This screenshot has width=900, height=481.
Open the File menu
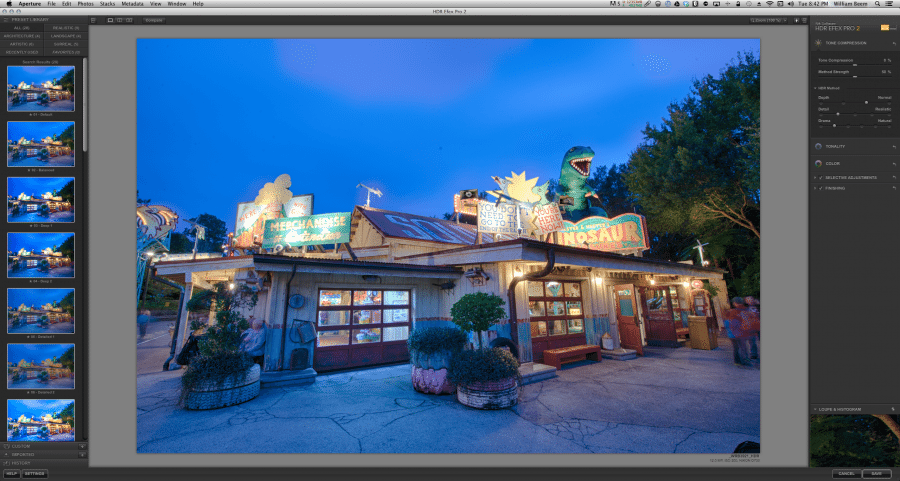pyautogui.click(x=51, y=3)
